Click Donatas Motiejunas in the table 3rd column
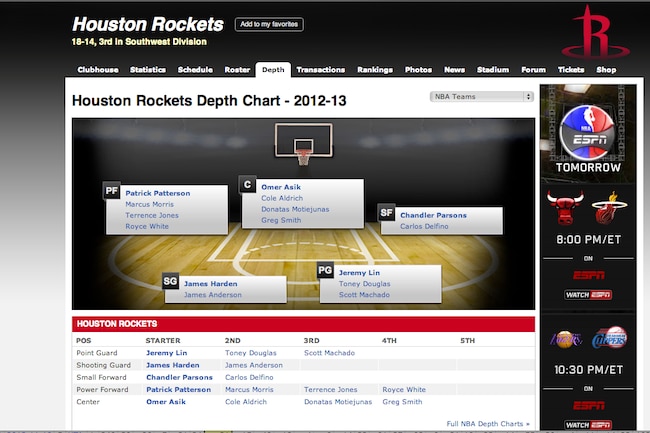The height and width of the screenshot is (433, 650). coord(338,402)
